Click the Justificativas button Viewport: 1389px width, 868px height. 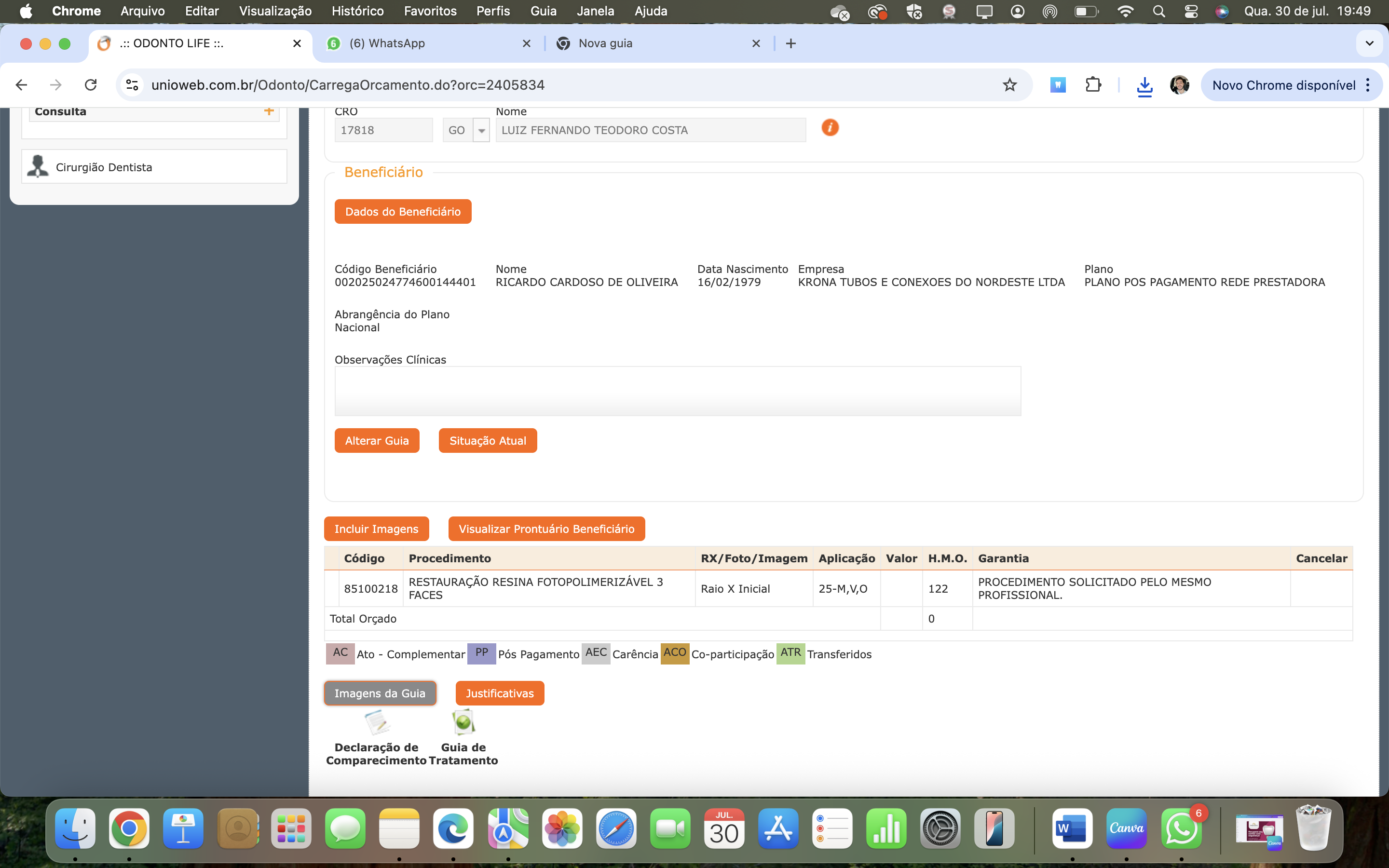[x=499, y=693]
